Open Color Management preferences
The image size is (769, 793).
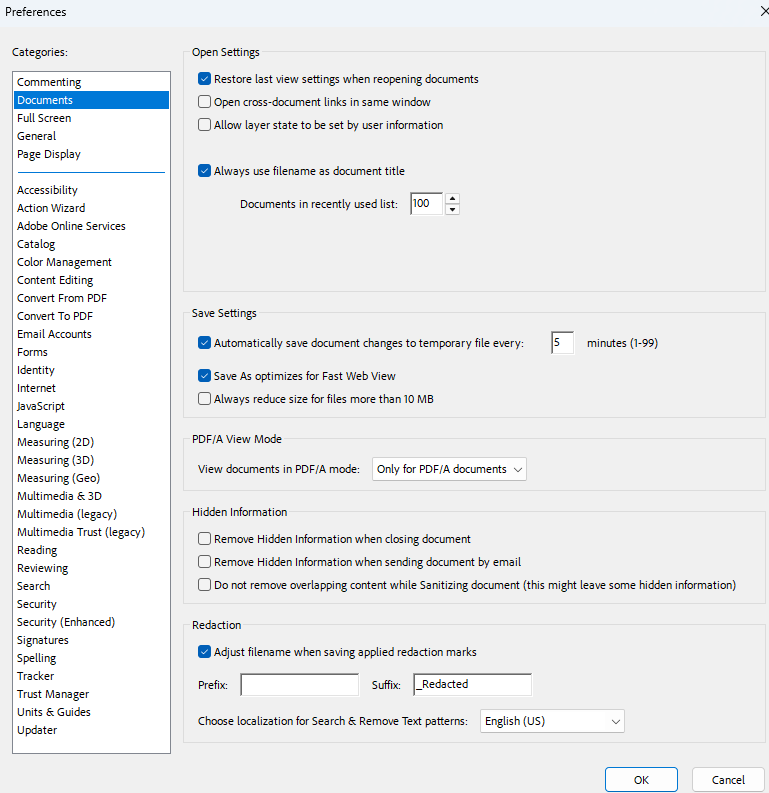(91, 262)
